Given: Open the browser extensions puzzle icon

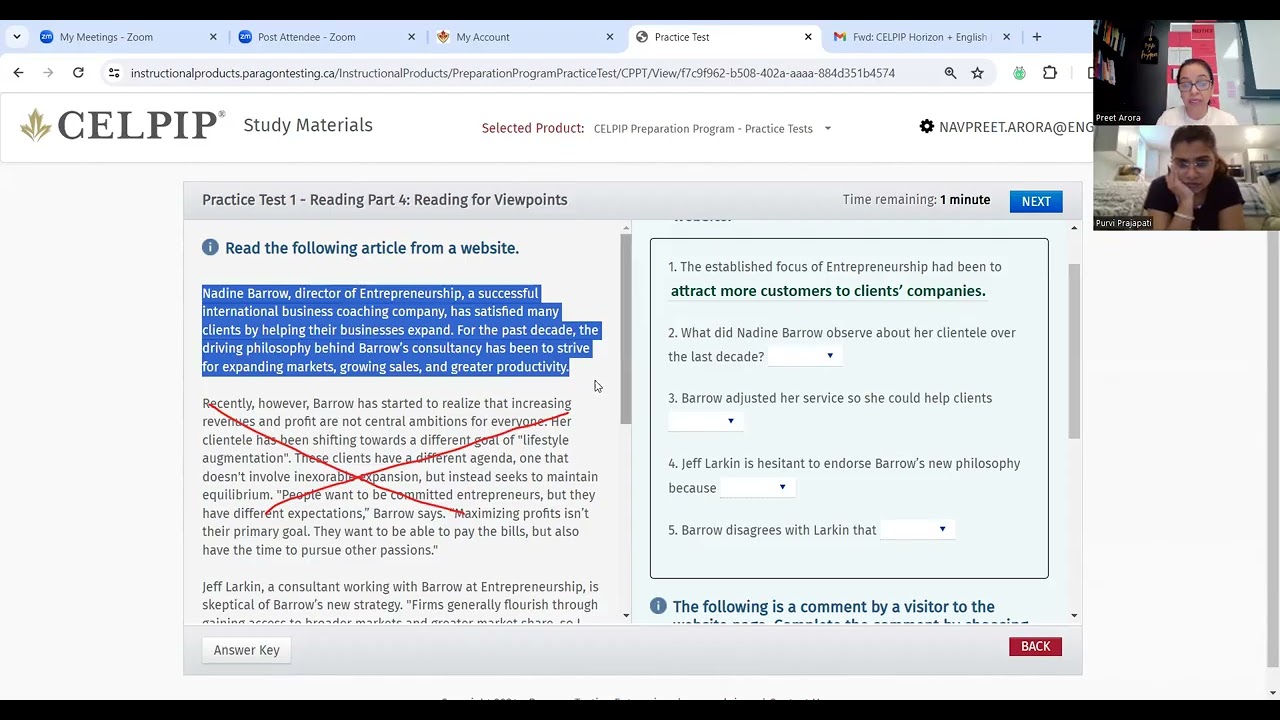Looking at the screenshot, I should [x=1050, y=73].
